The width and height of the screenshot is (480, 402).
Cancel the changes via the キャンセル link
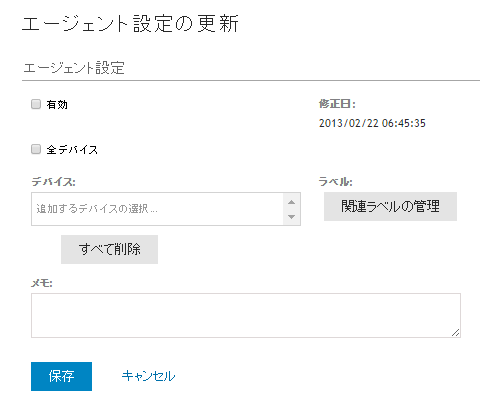point(148,376)
